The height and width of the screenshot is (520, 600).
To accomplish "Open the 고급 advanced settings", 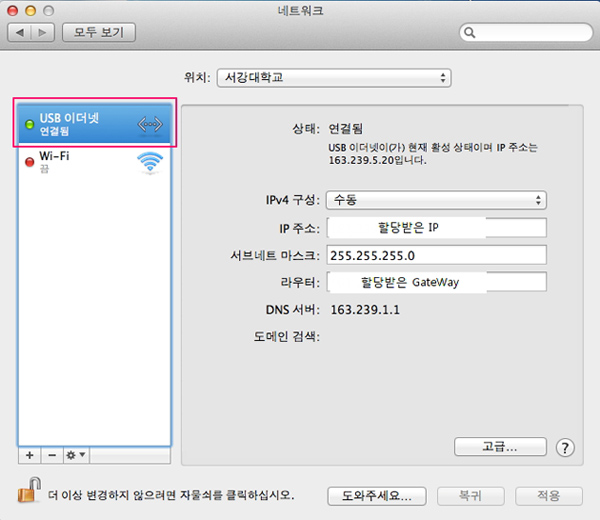I will coord(498,447).
